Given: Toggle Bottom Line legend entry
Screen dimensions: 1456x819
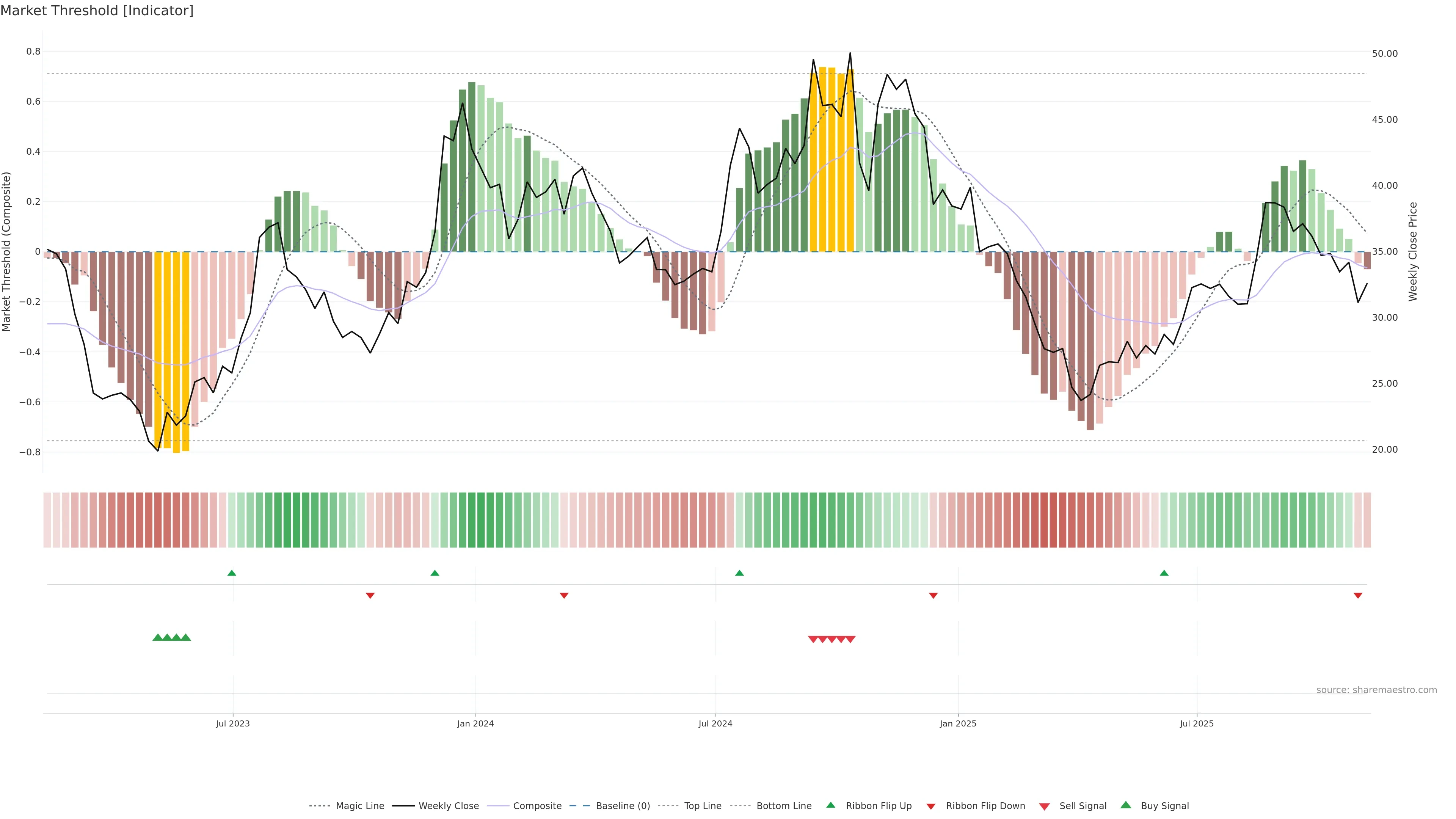Looking at the screenshot, I should pyautogui.click(x=783, y=806).
